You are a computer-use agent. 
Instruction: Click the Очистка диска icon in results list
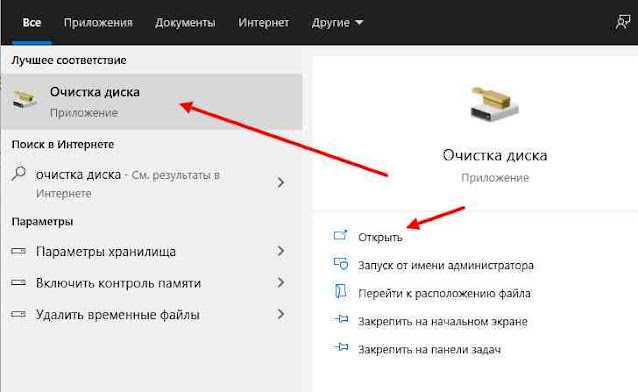(24, 100)
